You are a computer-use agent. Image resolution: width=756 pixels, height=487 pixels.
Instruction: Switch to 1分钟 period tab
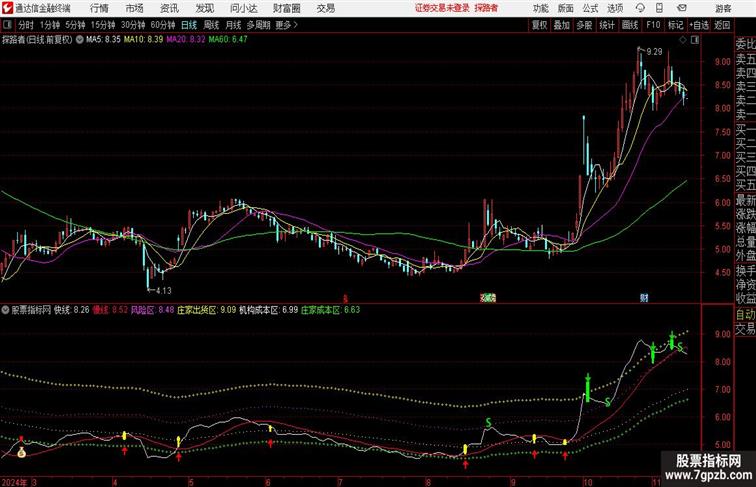point(50,25)
